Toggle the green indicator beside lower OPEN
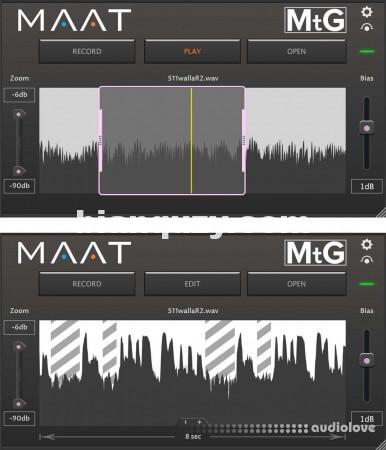The height and width of the screenshot is (450, 386). (367, 284)
